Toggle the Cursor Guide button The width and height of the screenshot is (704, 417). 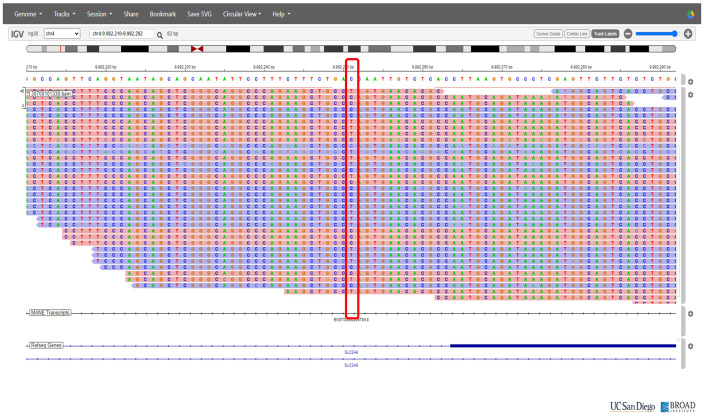(x=549, y=34)
